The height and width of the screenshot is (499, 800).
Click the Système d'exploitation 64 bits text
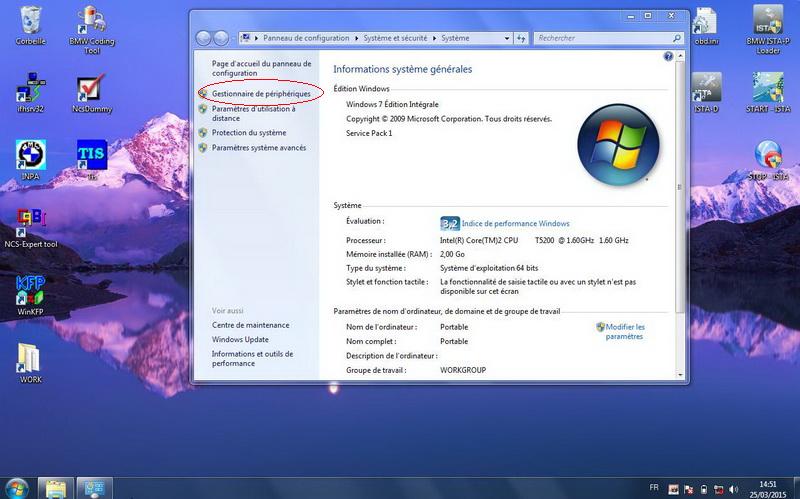coord(489,268)
